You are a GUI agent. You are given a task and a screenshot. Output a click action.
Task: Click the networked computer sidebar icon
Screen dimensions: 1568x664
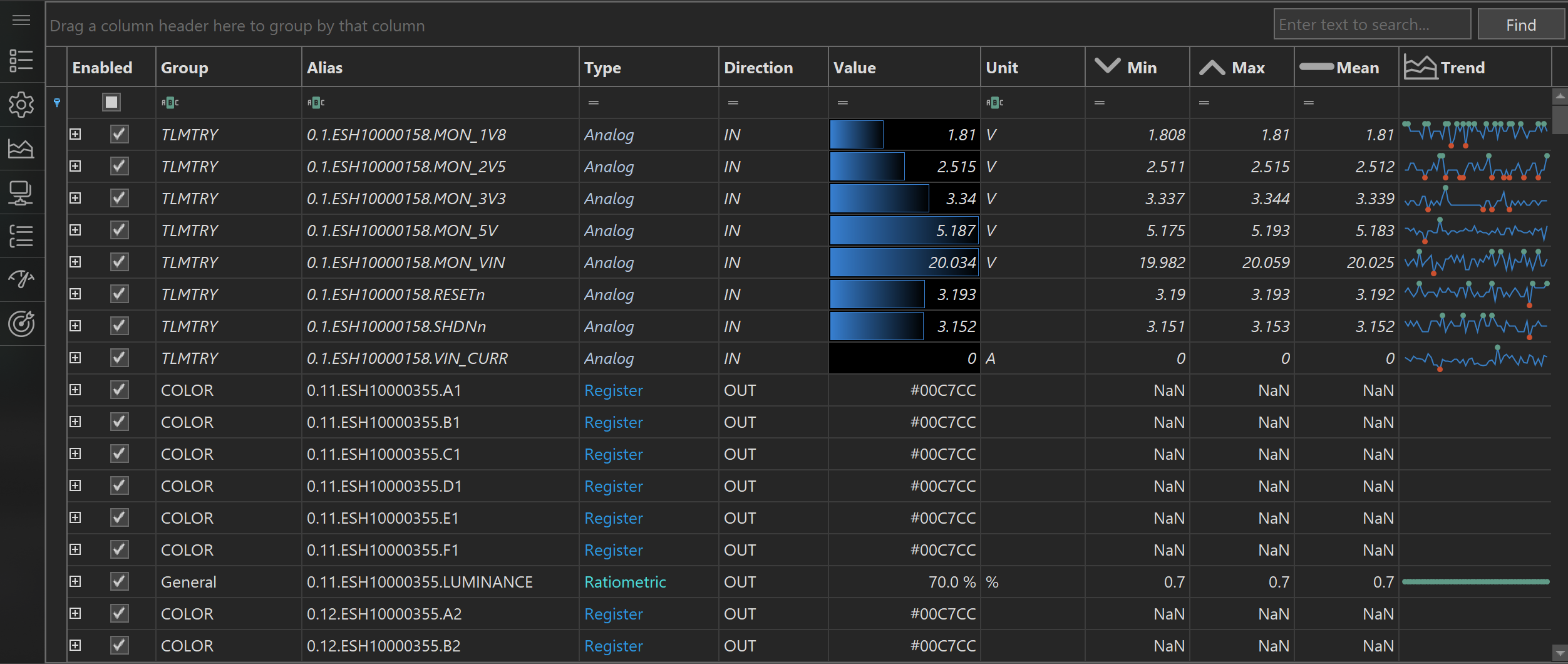[21, 192]
